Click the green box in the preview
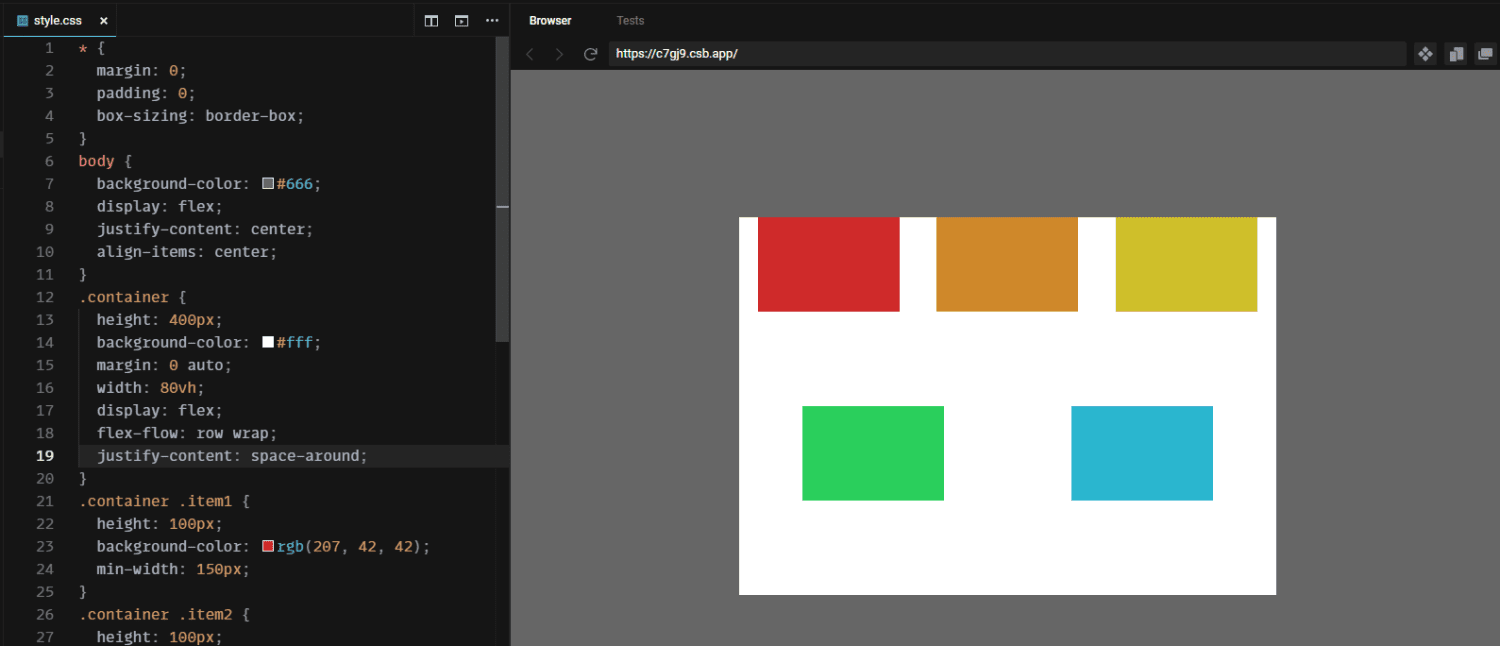1500x646 pixels. pyautogui.click(x=873, y=453)
